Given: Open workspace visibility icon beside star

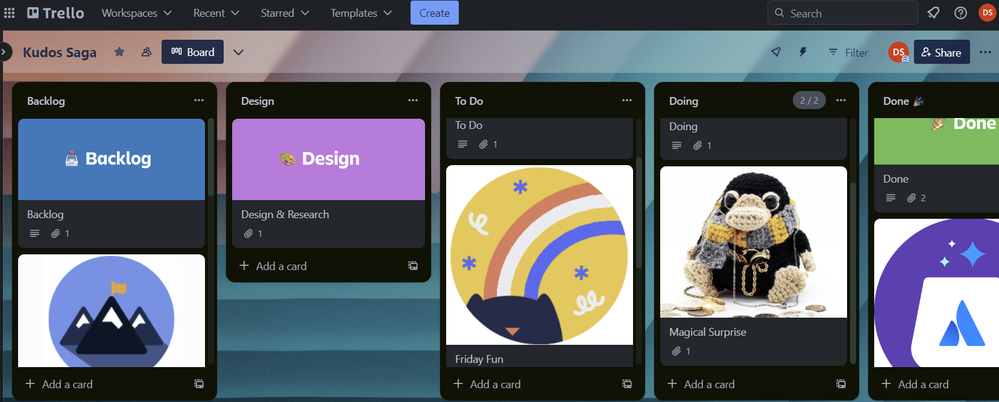Looking at the screenshot, I should tap(147, 52).
